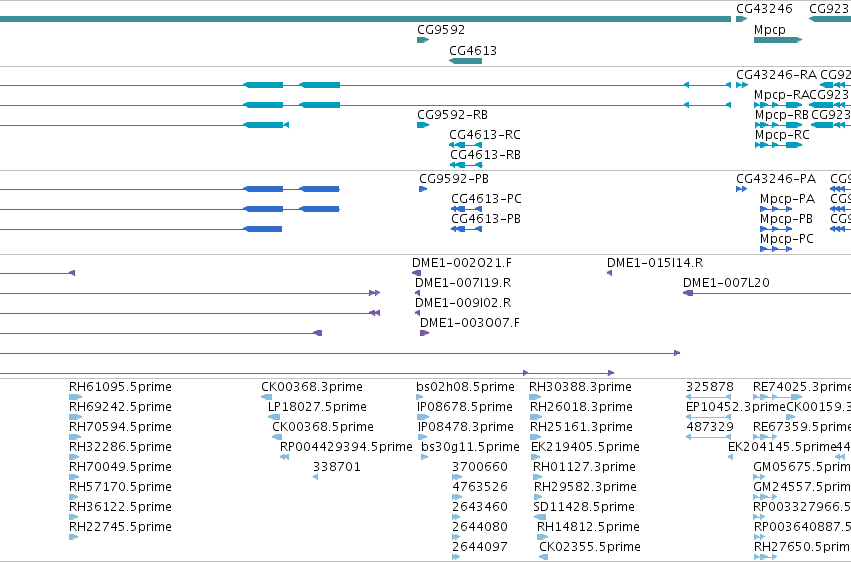The width and height of the screenshot is (851, 562).
Task: Select EST RP004429394.5prime
Action: point(346,447)
